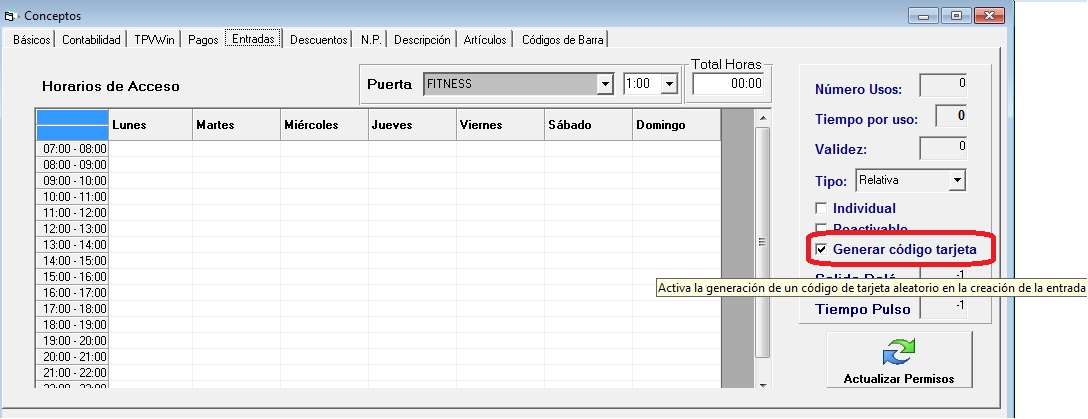
Task: Show the Artículos tab
Action: pos(485,40)
